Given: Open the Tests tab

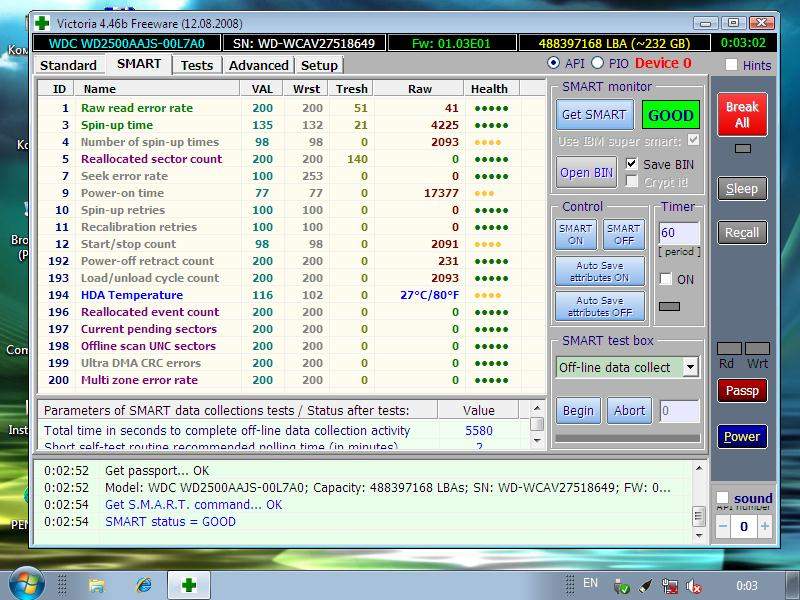Looking at the screenshot, I should click(x=197, y=65).
